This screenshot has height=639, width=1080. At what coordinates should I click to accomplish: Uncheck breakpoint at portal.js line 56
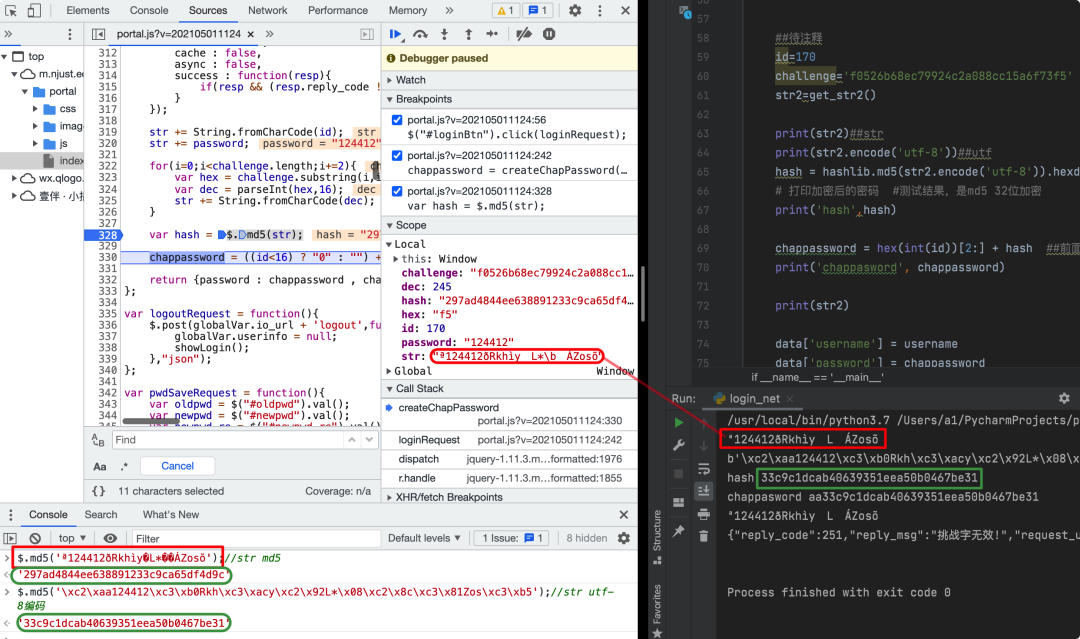click(x=397, y=120)
